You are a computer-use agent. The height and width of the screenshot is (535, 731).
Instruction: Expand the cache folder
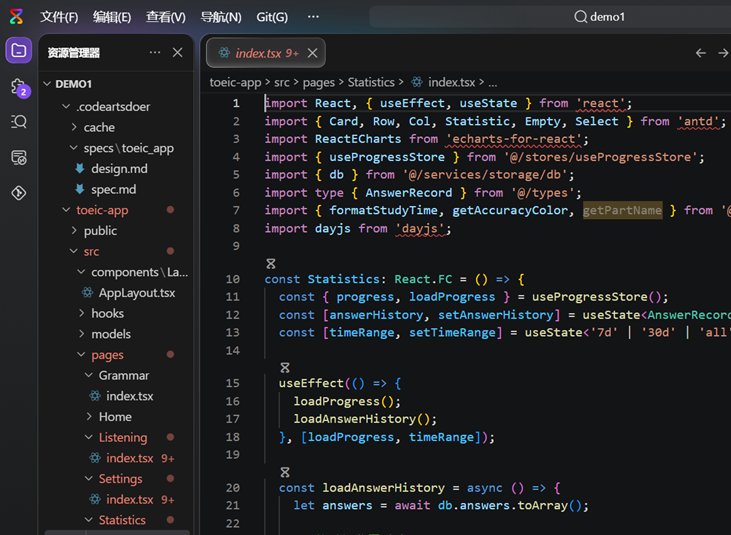click(x=98, y=127)
